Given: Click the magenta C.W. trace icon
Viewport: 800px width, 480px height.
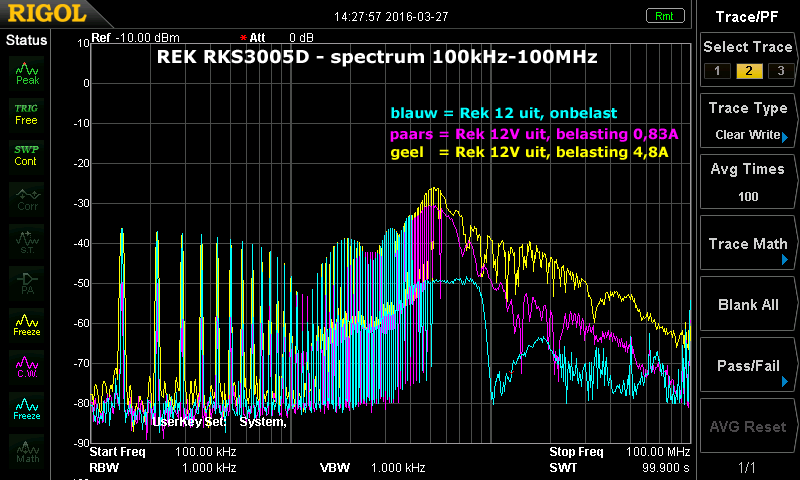Looking at the screenshot, I should click(27, 367).
